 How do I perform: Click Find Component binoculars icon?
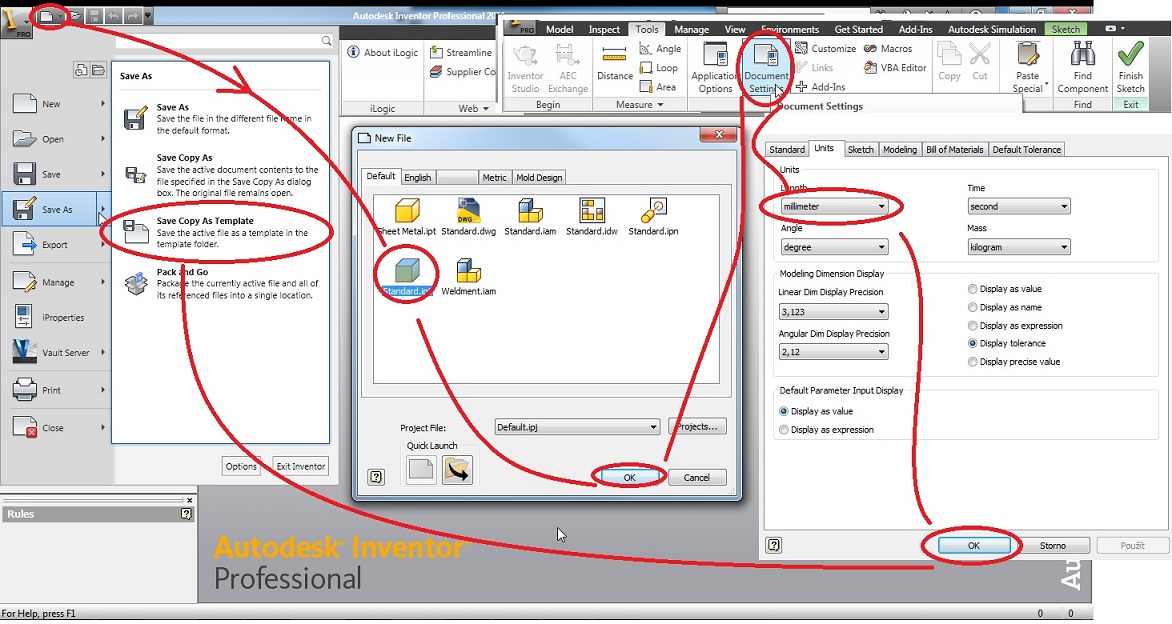pos(1082,55)
